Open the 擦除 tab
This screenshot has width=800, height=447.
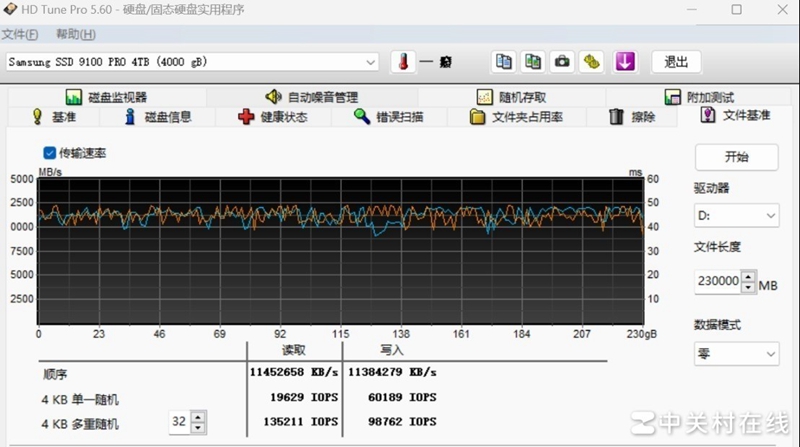632,117
